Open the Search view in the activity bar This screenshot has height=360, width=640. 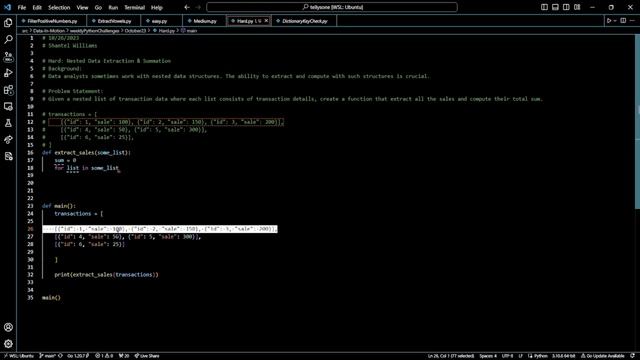(x=8, y=39)
